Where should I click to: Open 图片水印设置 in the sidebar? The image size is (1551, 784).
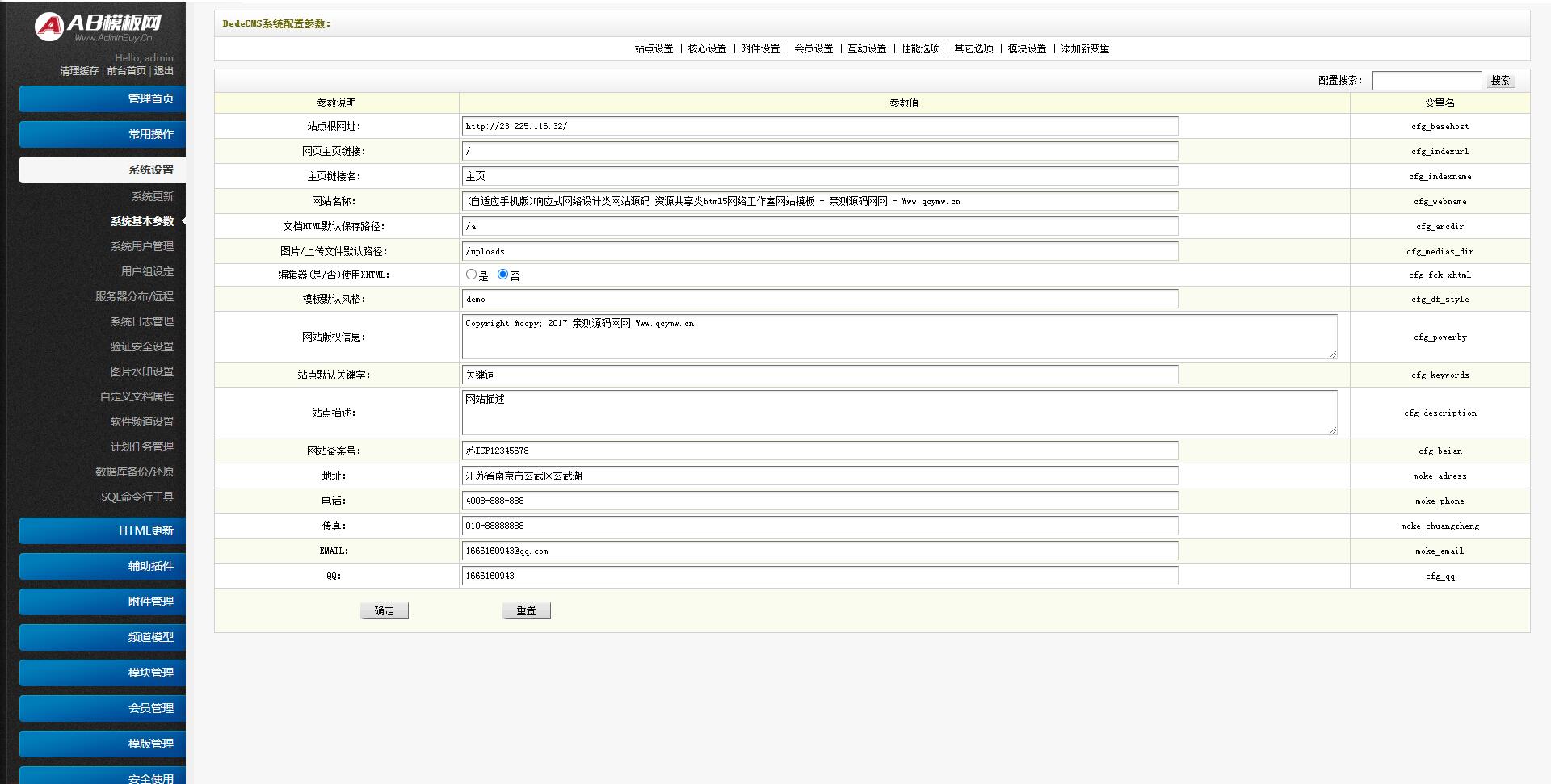[x=142, y=371]
